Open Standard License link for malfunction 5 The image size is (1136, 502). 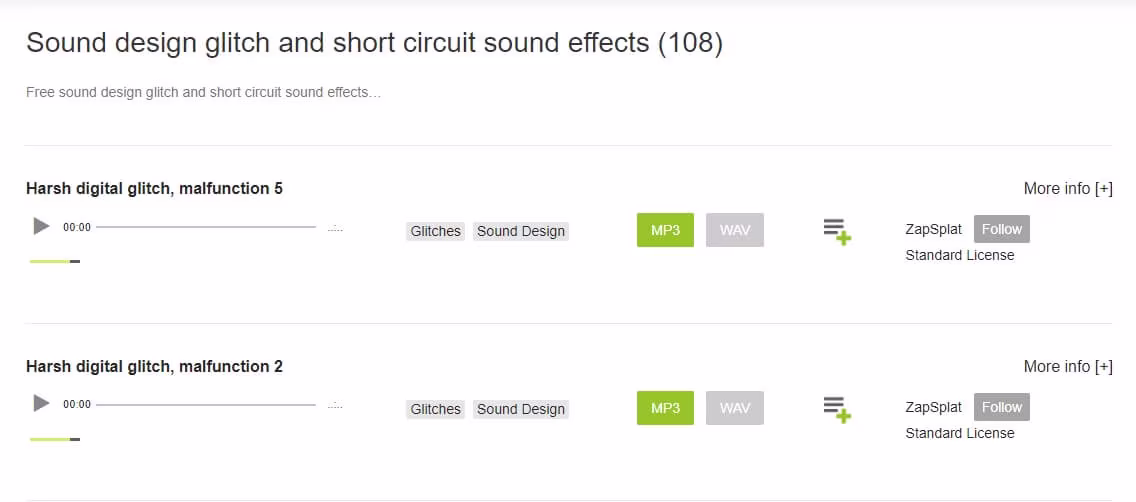[x=959, y=255]
